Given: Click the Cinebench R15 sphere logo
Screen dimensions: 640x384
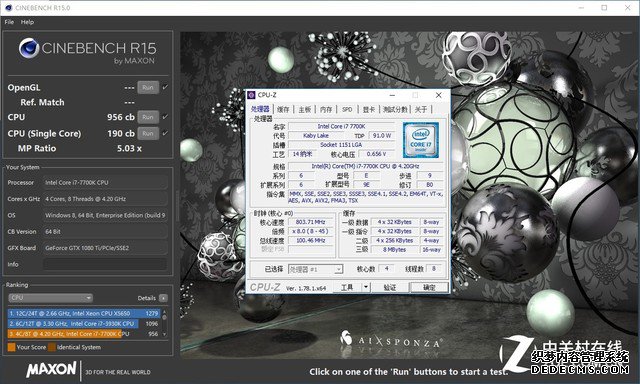Looking at the screenshot, I should (29, 48).
